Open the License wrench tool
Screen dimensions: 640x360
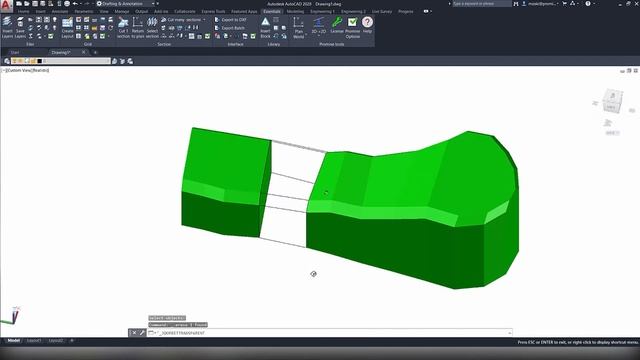point(337,25)
